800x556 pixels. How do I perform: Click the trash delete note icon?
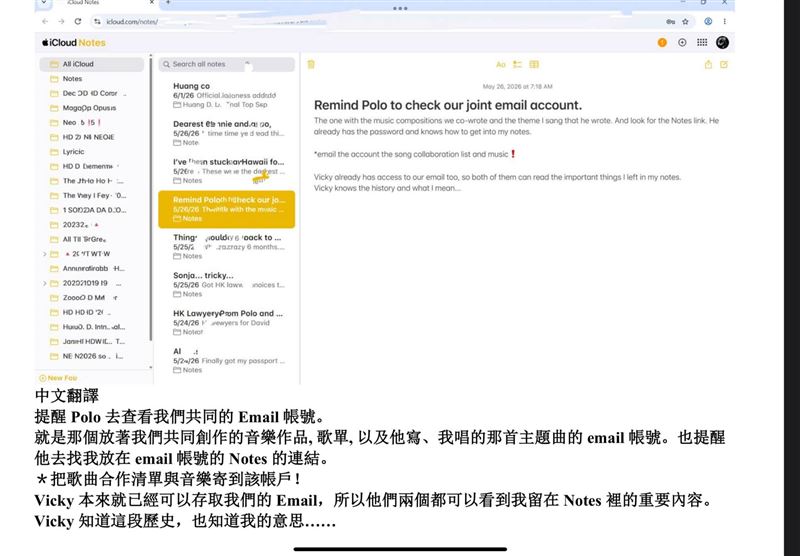[311, 64]
